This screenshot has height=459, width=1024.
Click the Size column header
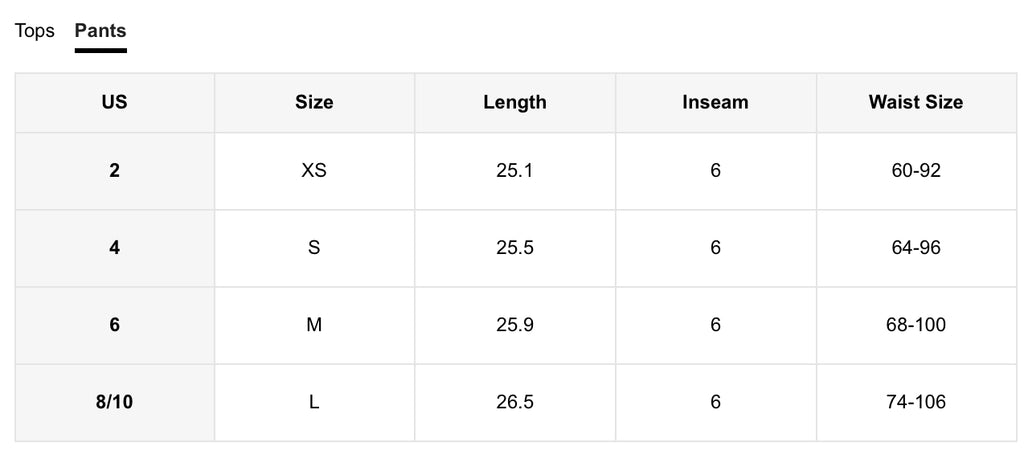(x=314, y=102)
